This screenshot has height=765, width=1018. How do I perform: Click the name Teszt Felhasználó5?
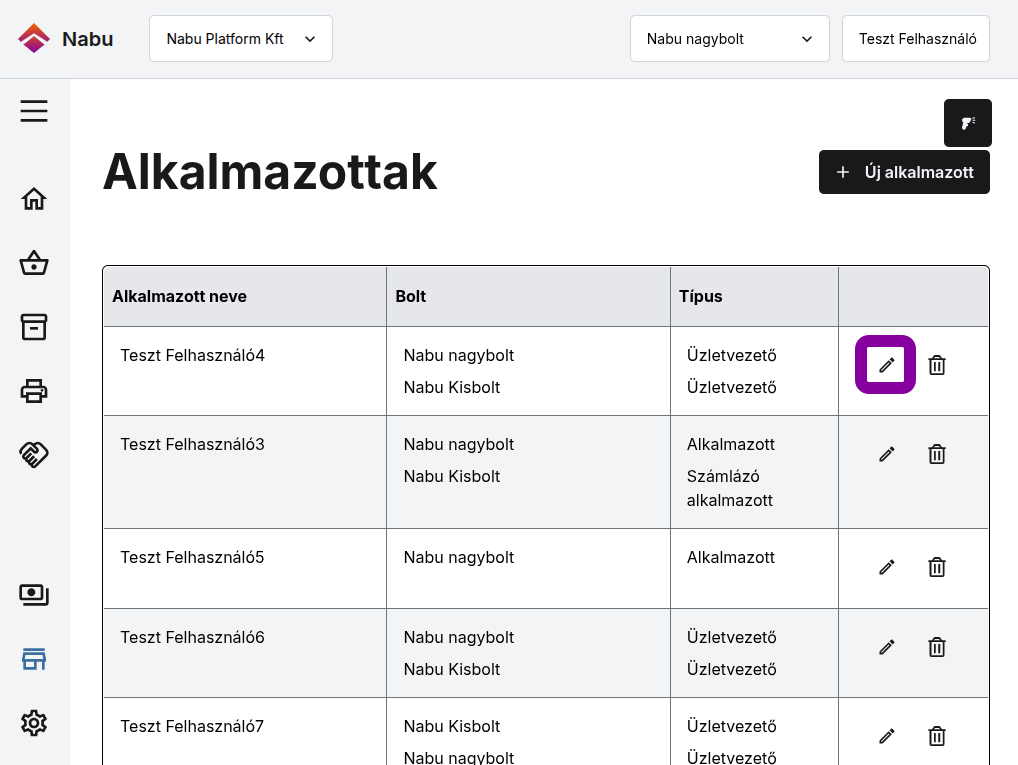point(192,557)
